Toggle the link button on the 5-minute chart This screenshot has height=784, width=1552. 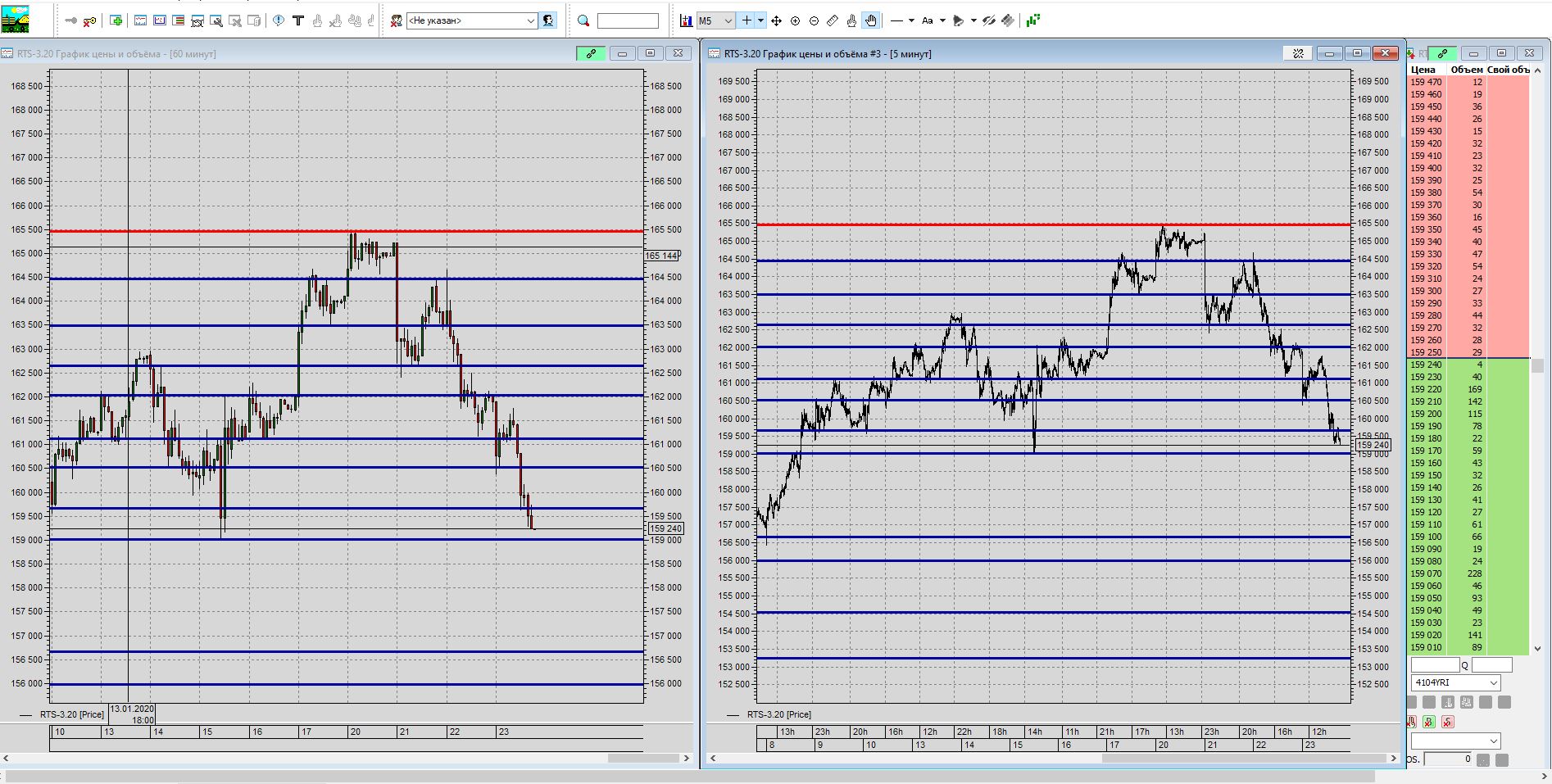1298,53
